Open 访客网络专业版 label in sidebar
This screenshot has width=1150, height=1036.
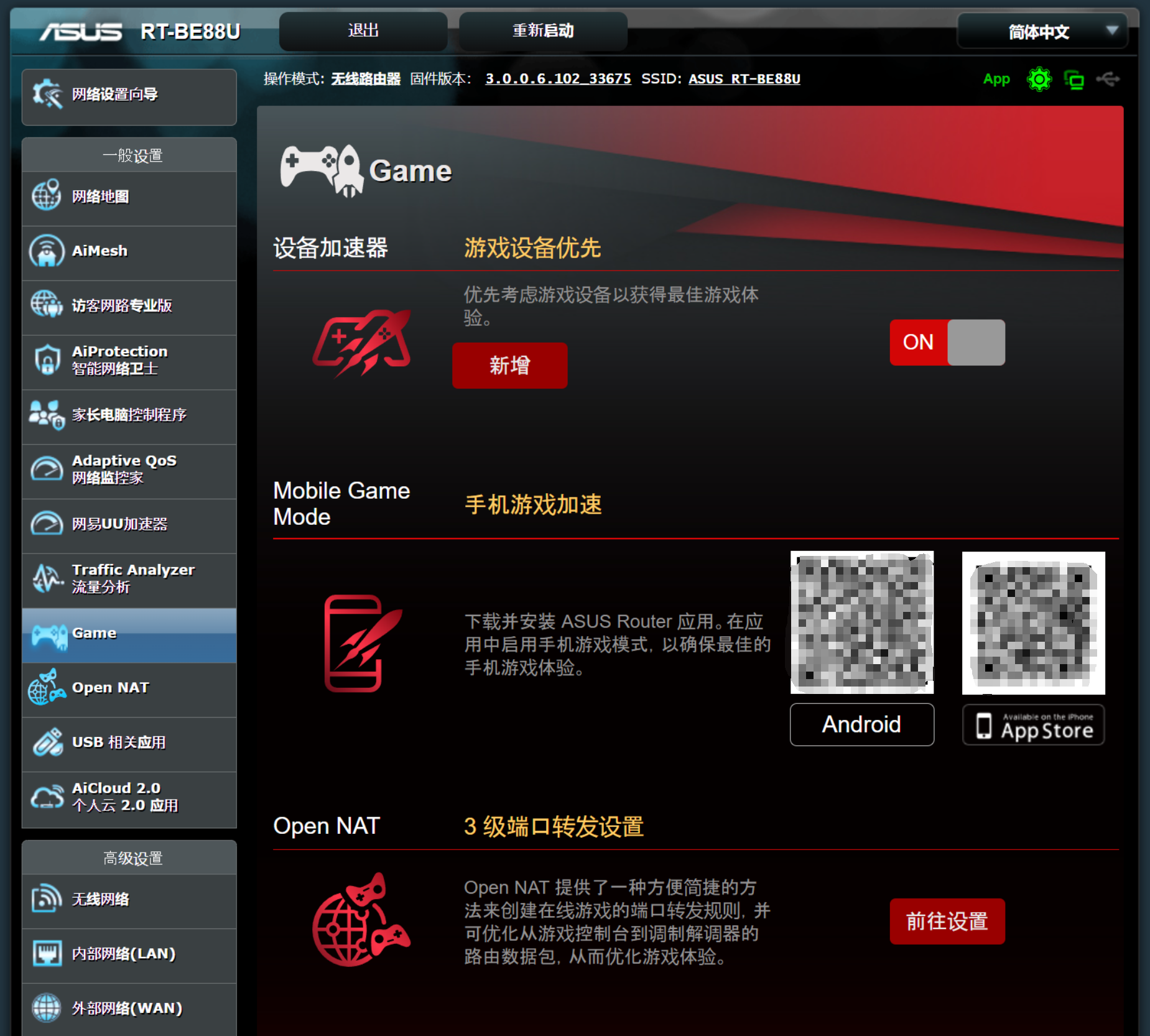(122, 305)
